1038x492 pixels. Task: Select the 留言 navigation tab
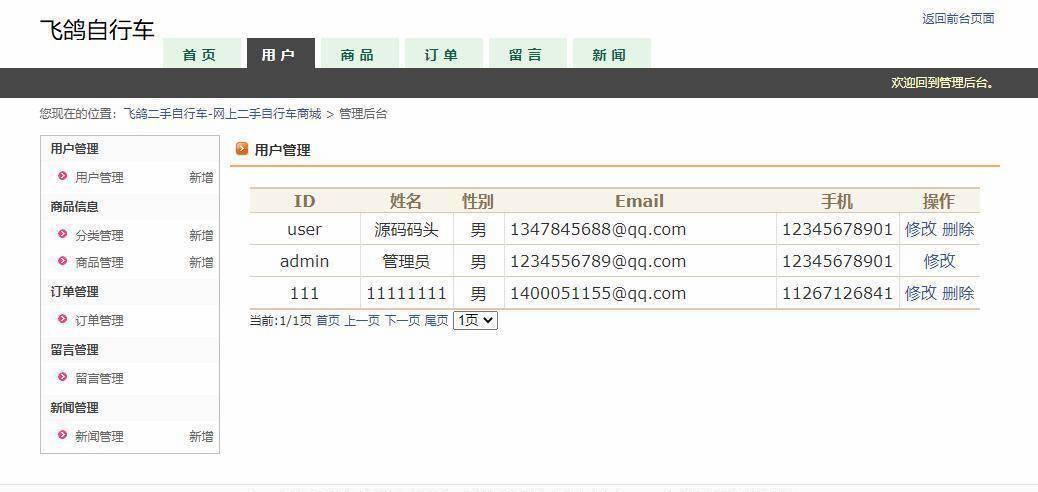[x=525, y=55]
